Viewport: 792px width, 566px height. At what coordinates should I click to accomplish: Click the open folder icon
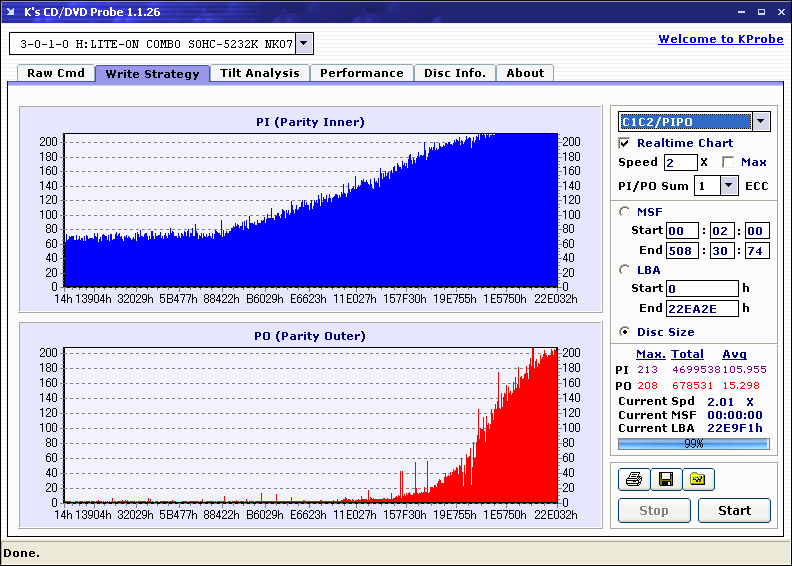(x=698, y=479)
